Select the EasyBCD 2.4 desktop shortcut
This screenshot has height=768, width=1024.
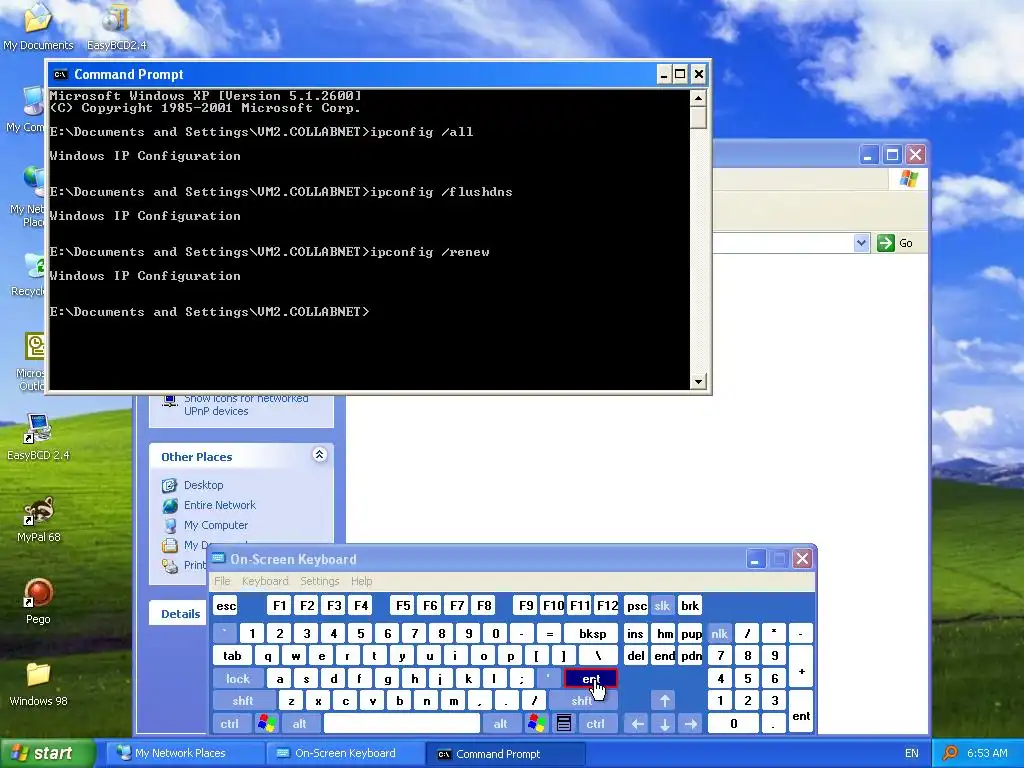(x=38, y=437)
